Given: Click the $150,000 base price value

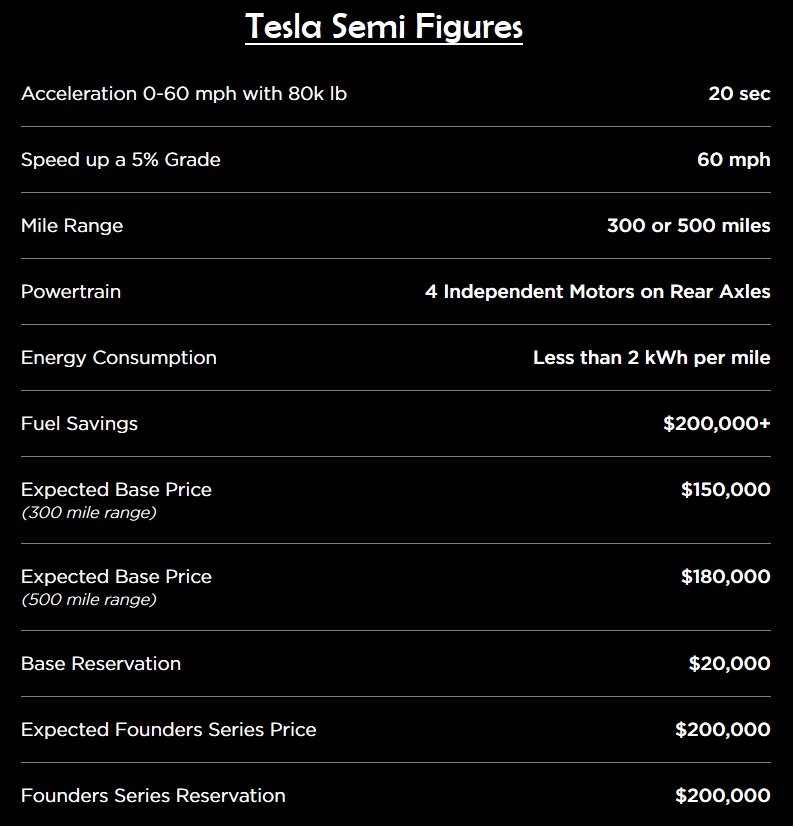Looking at the screenshot, I should tap(726, 489).
